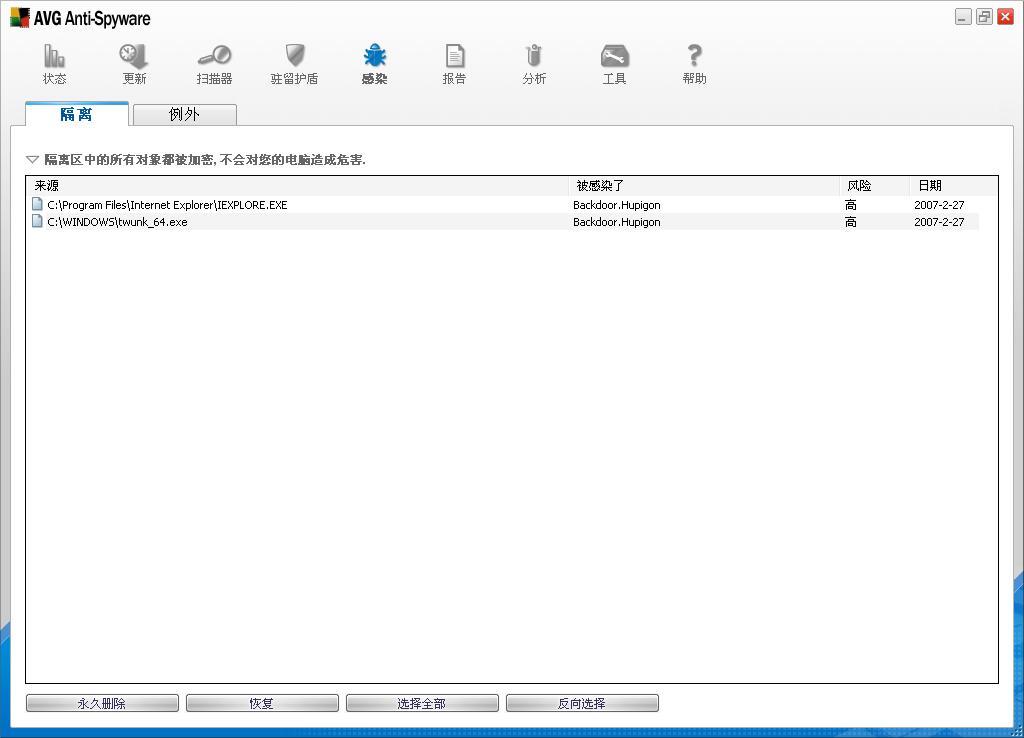
Task: Click 永久删除 (Delete permanently) button
Action: [x=102, y=703]
